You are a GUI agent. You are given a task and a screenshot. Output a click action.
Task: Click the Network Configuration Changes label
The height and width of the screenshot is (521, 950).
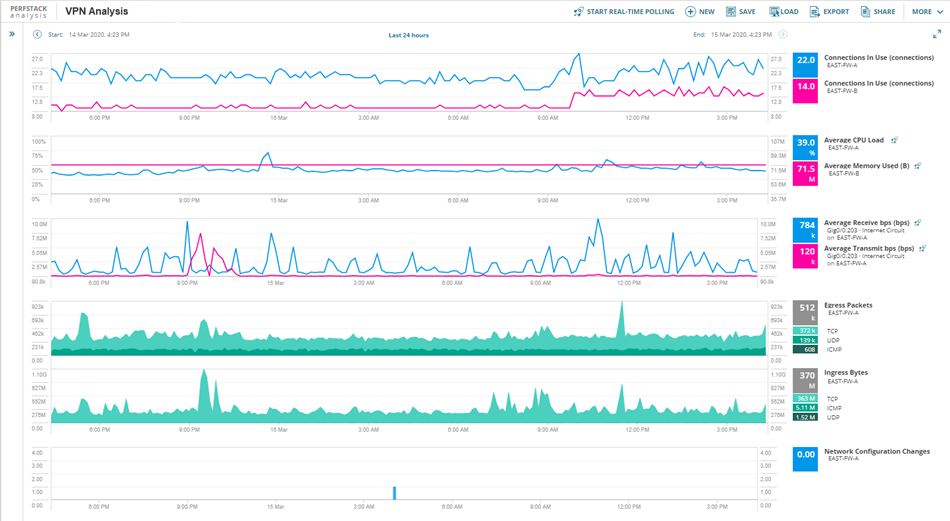point(877,451)
